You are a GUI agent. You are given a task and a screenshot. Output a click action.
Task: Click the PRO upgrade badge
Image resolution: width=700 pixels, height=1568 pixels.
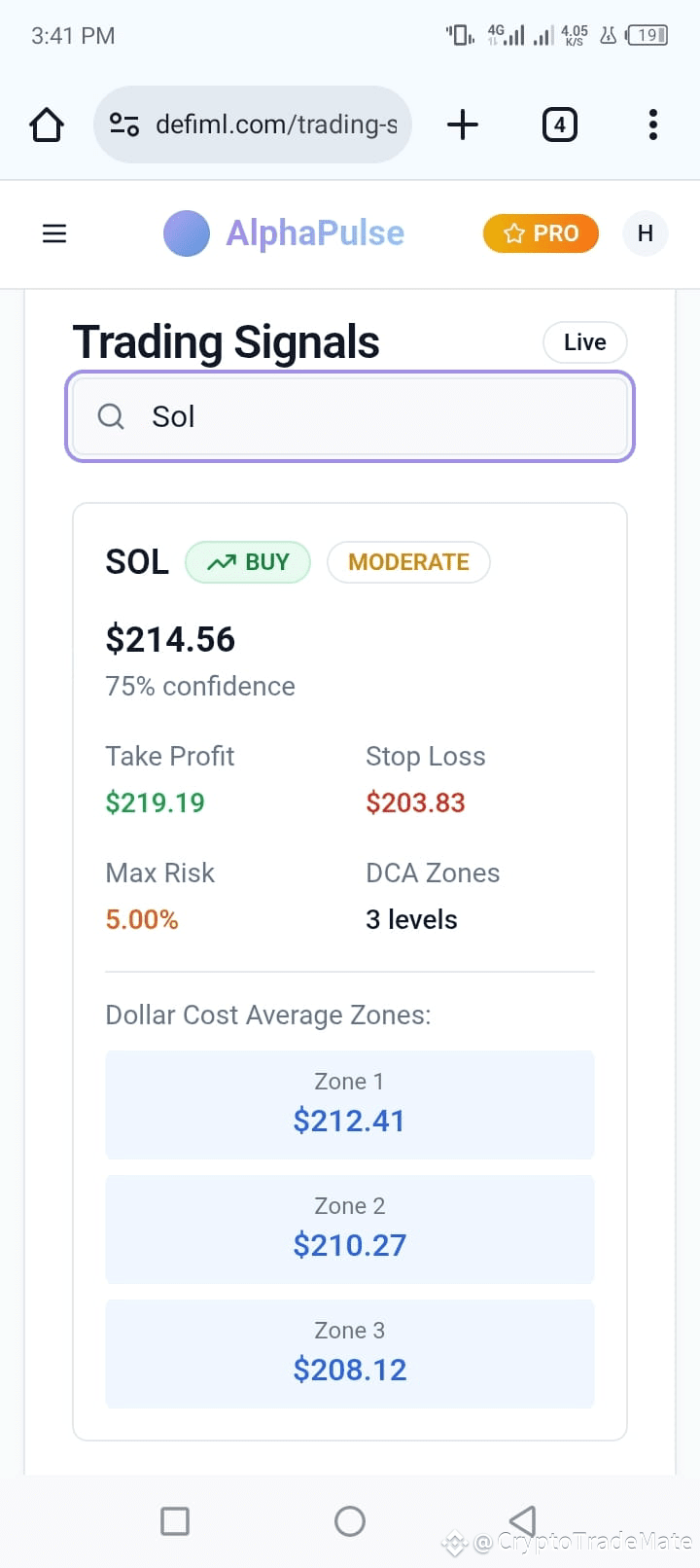pos(541,233)
